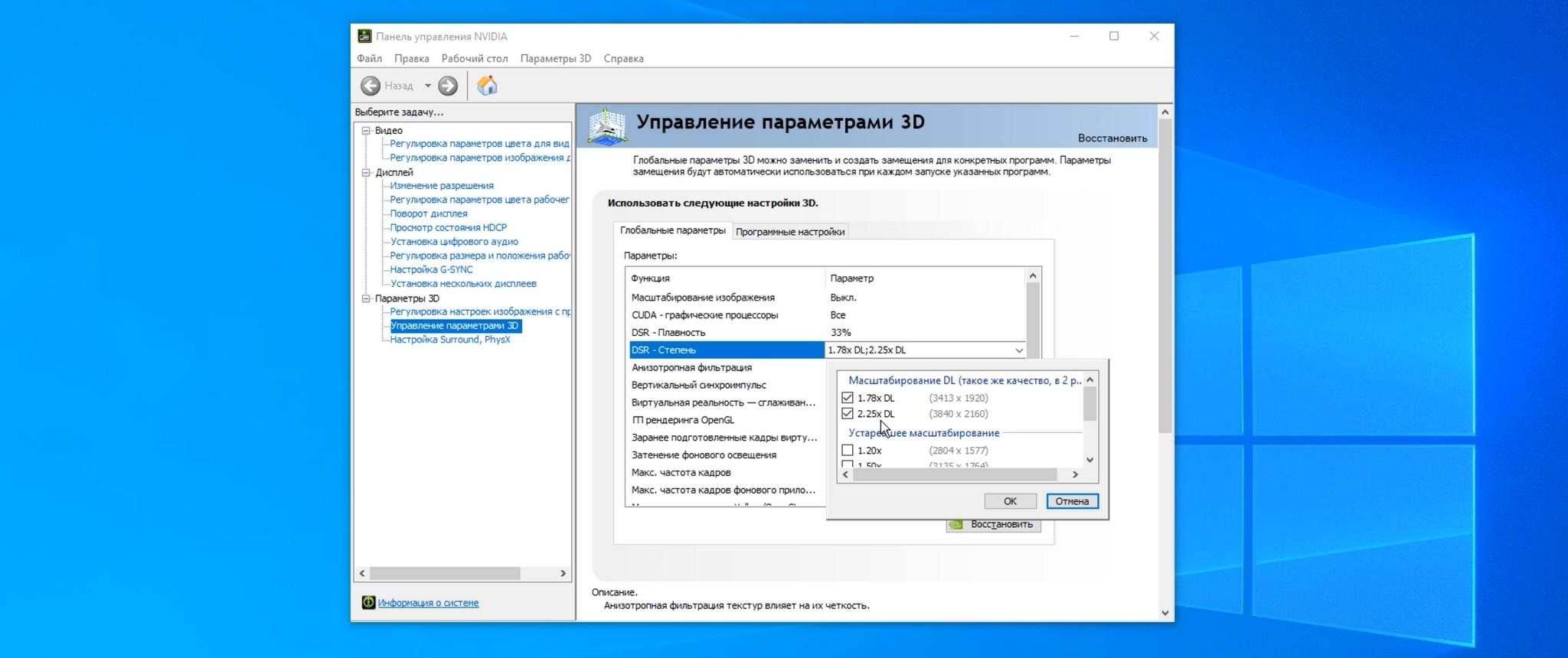The height and width of the screenshot is (658, 1568).
Task: Open the Файл menu
Action: coord(369,58)
